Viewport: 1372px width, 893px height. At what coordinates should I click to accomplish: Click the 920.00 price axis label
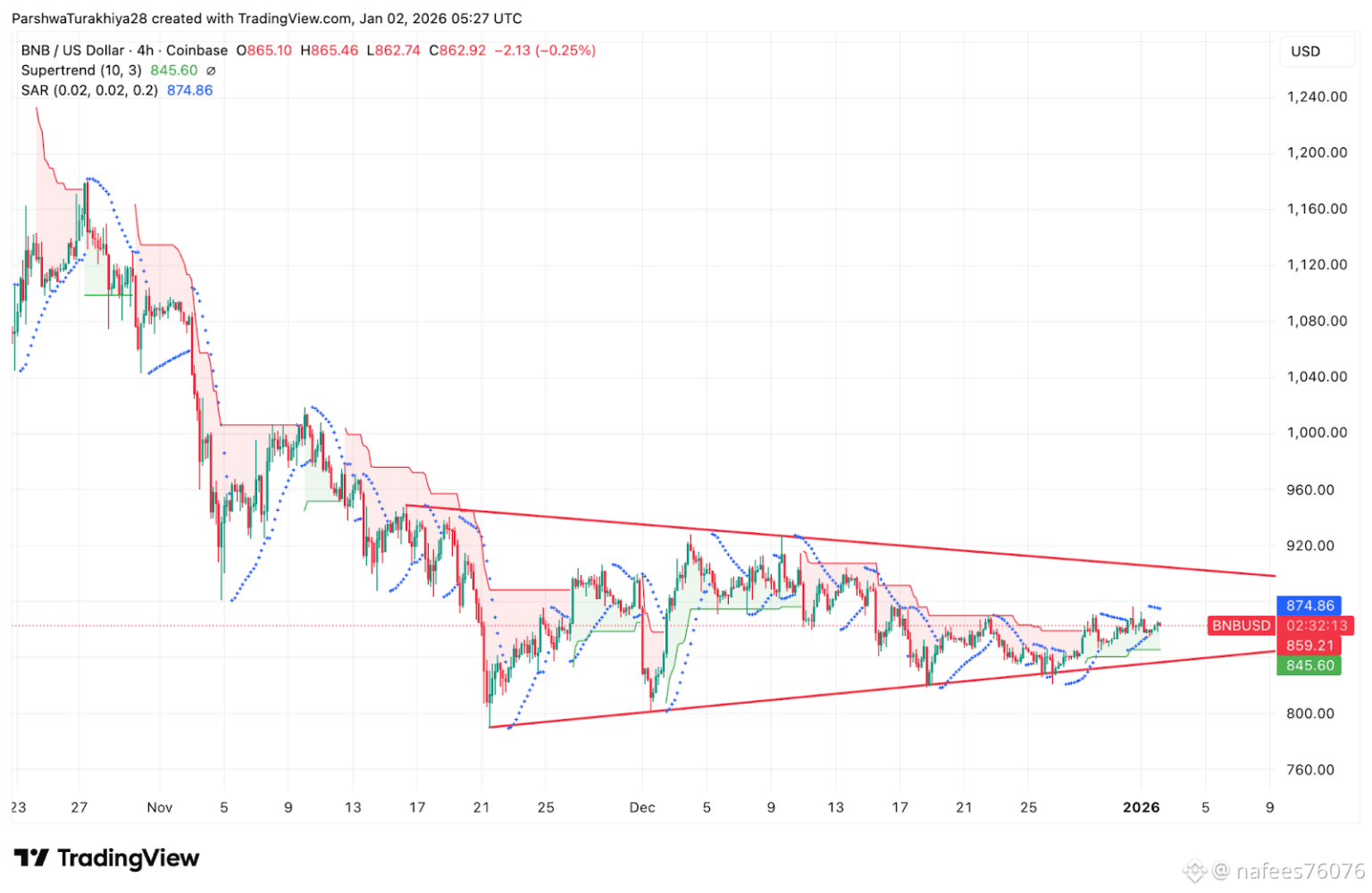pyautogui.click(x=1310, y=546)
